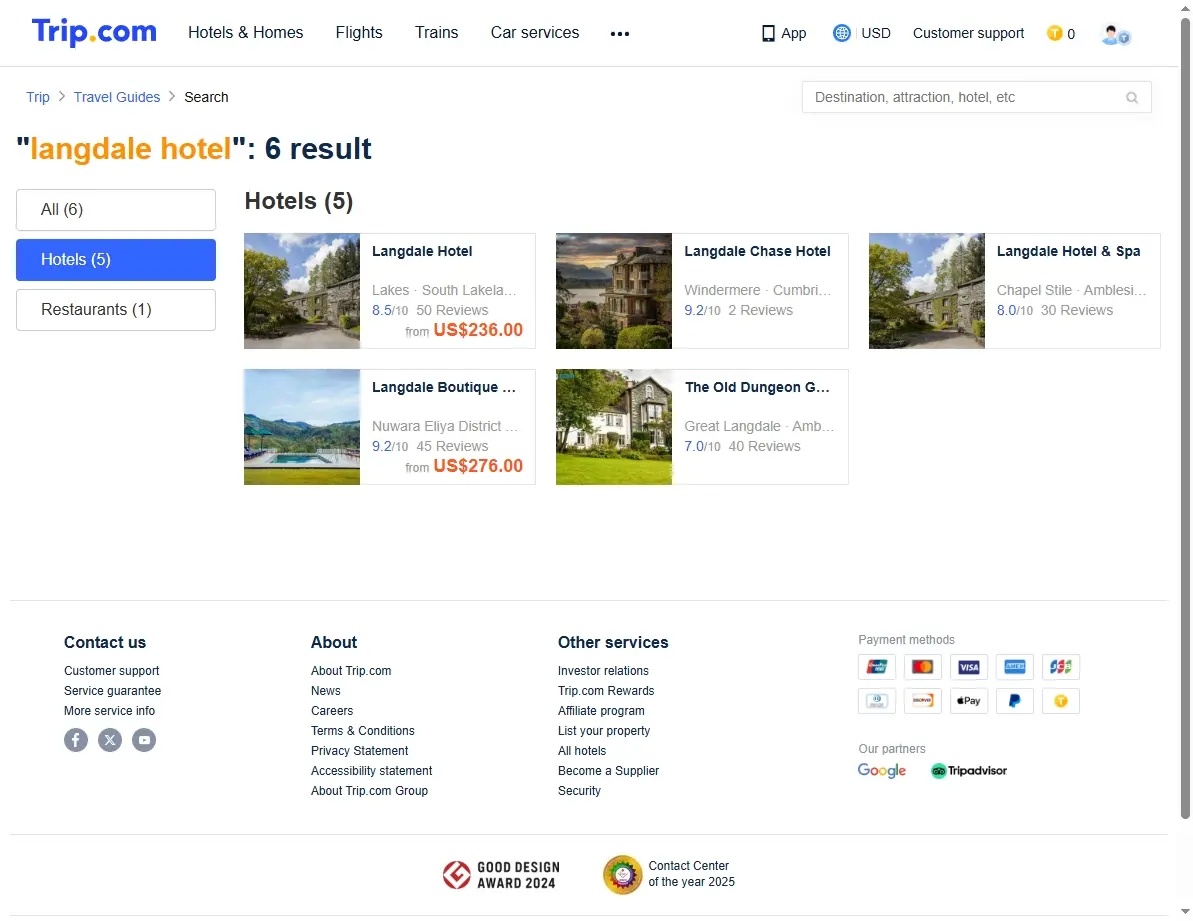Click the UnionPay payment icon
This screenshot has width=1193, height=921.
pyautogui.click(x=876, y=667)
